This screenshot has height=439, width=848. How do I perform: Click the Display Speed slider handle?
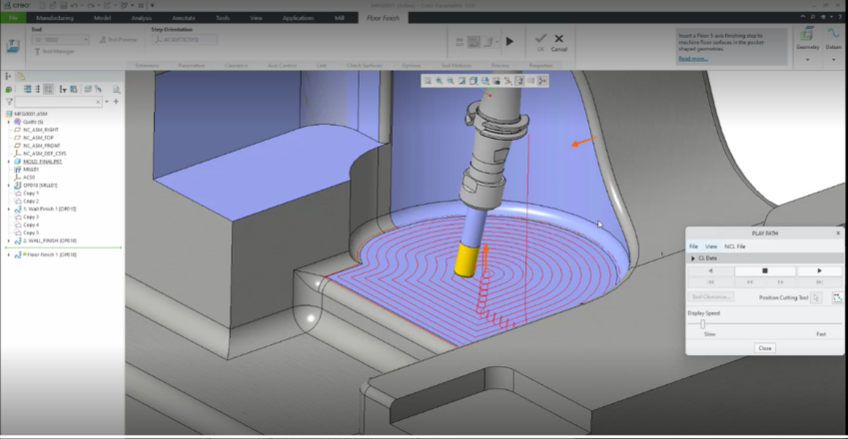[703, 323]
